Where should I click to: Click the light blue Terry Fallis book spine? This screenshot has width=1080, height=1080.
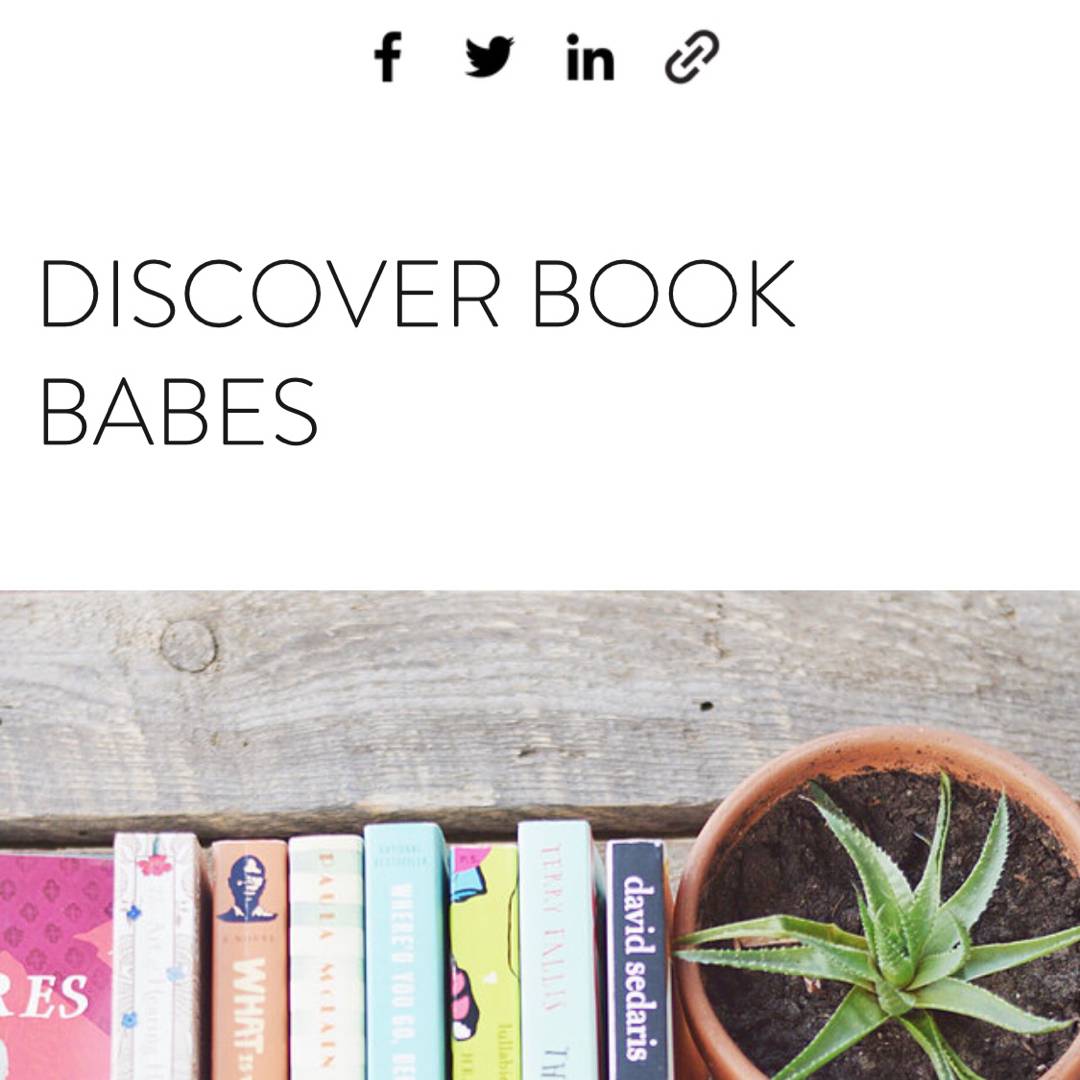(x=559, y=951)
